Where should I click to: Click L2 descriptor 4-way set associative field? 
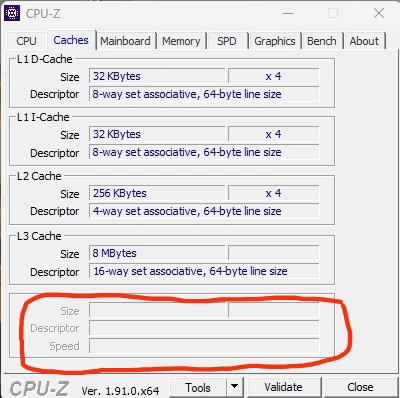(204, 211)
